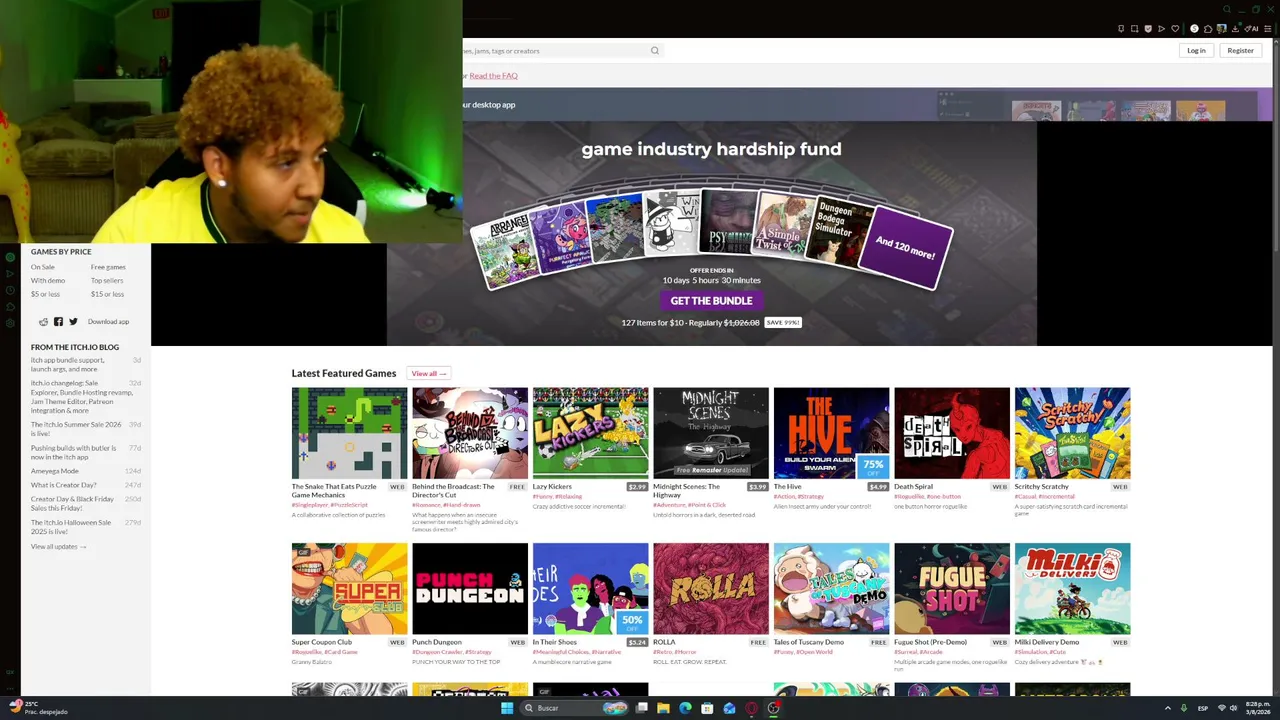Show hidden system tray icons chevron

pos(1168,708)
